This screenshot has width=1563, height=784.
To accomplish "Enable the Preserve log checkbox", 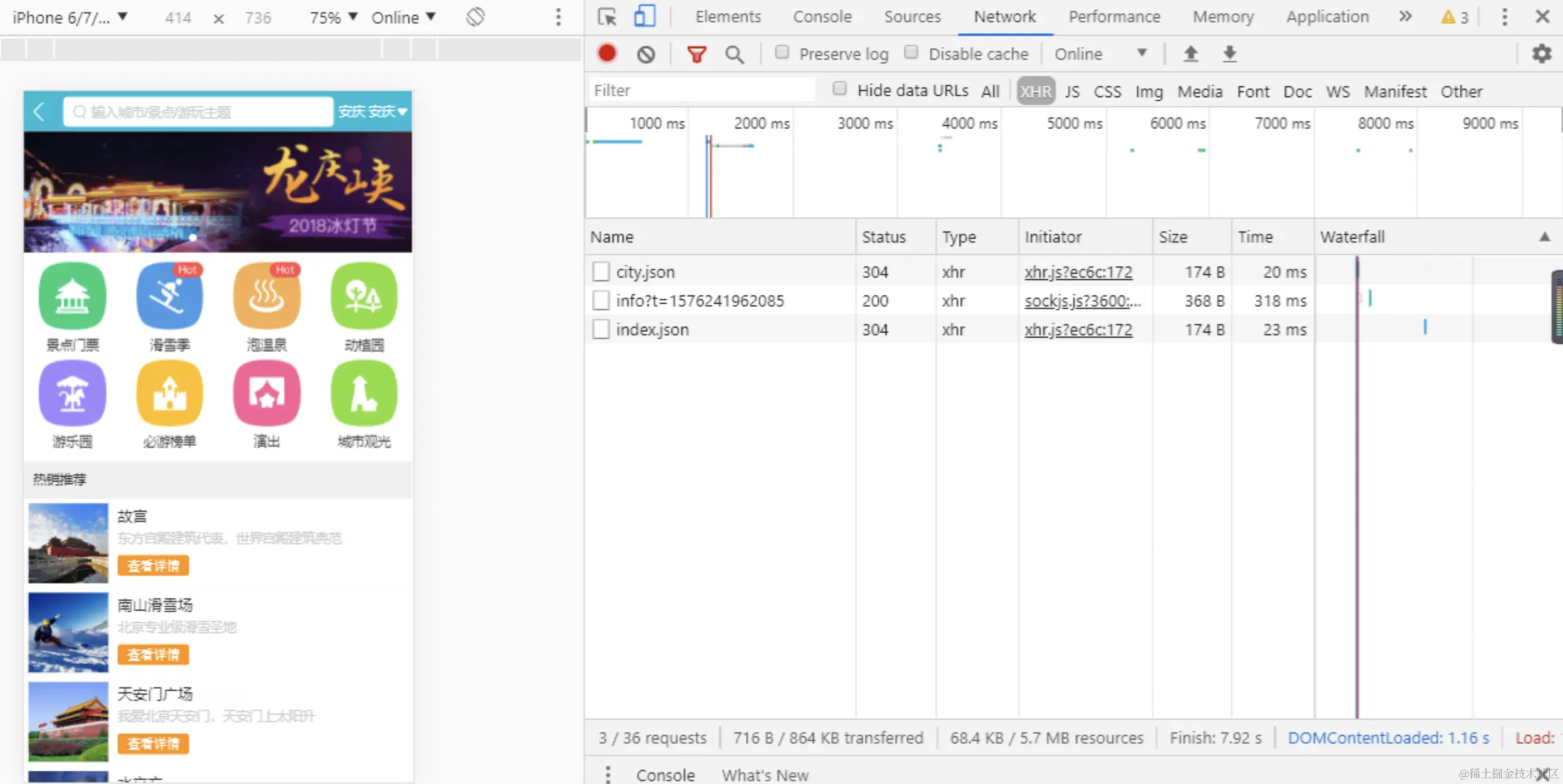I will click(x=782, y=53).
